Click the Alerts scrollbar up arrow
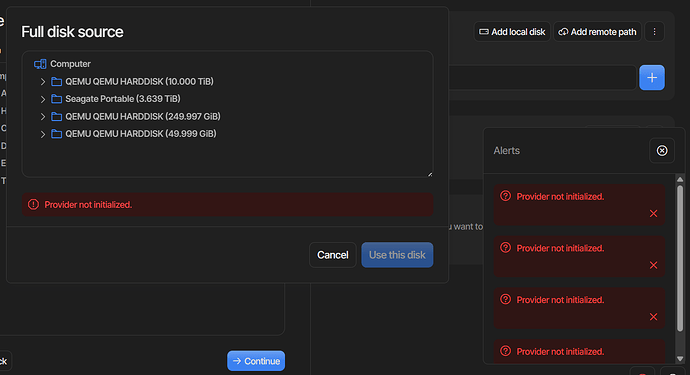This screenshot has width=690, height=375. tap(680, 179)
